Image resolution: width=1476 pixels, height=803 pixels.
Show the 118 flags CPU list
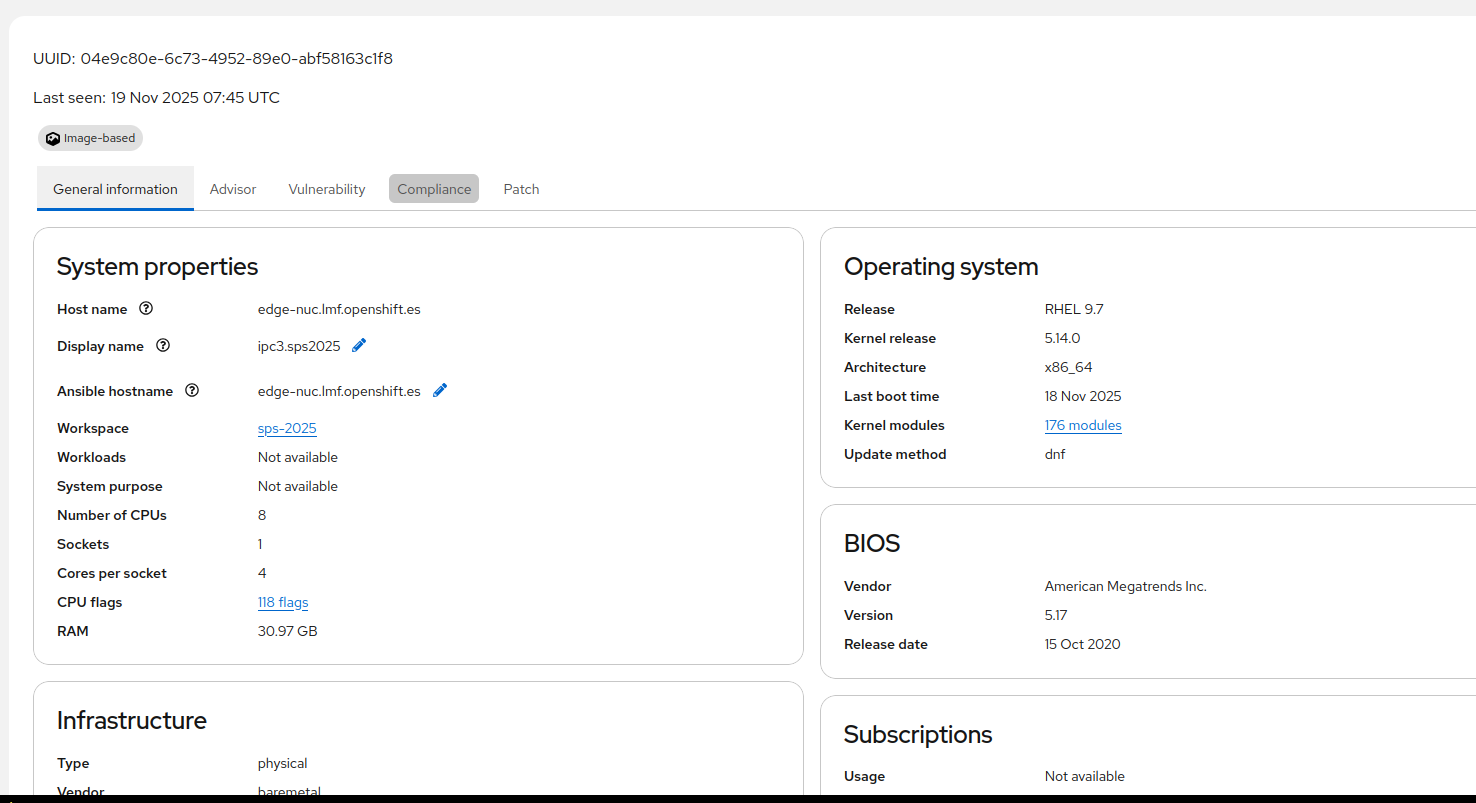pyautogui.click(x=283, y=602)
